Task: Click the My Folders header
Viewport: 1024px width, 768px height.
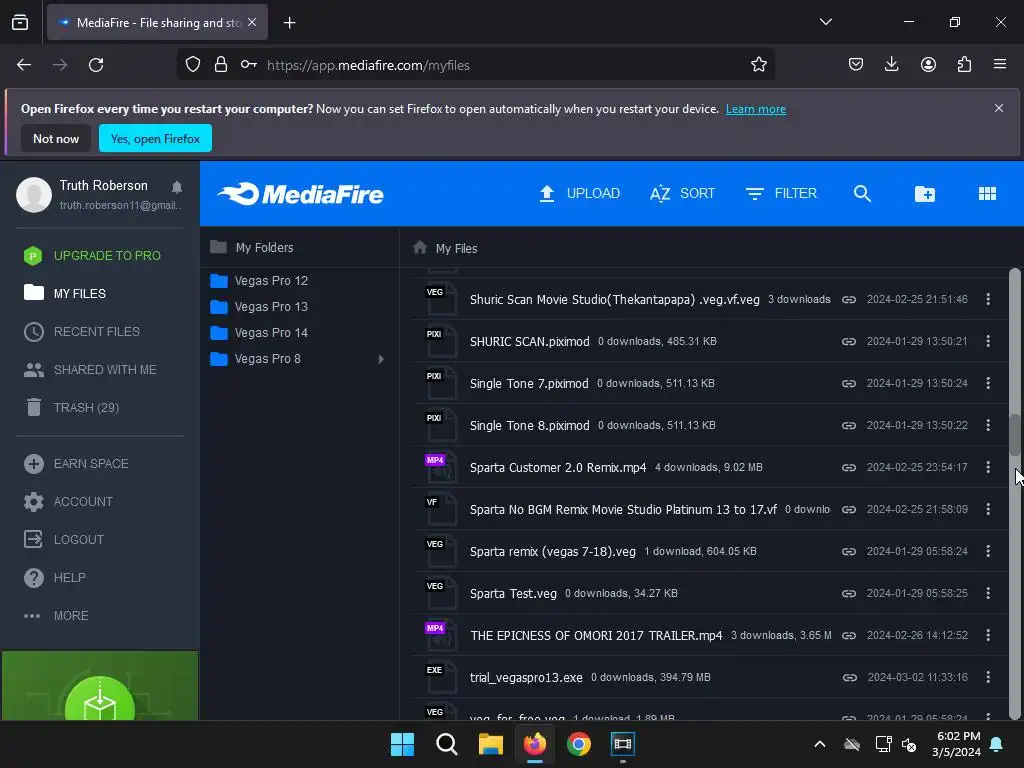Action: click(264, 248)
